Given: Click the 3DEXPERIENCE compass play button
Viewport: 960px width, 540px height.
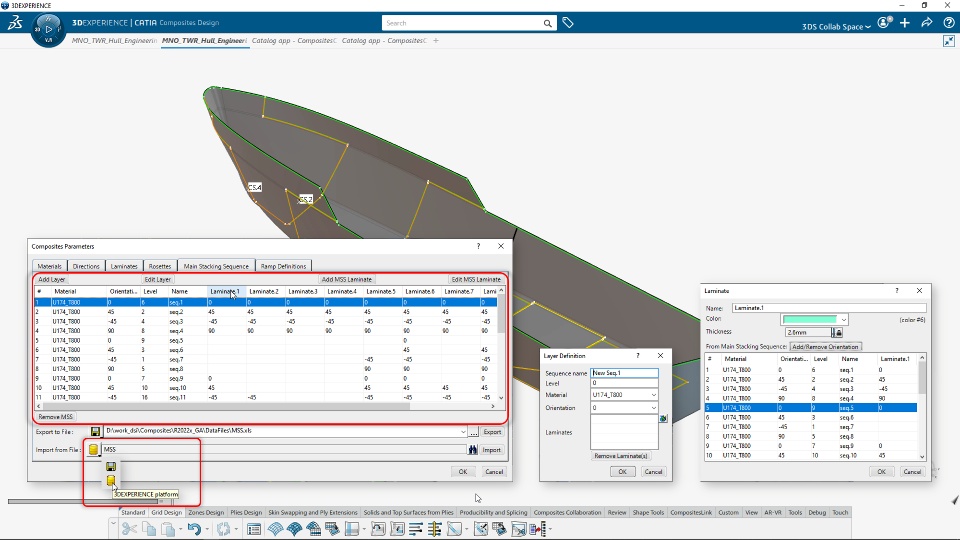Looking at the screenshot, I should pyautogui.click(x=48, y=29).
